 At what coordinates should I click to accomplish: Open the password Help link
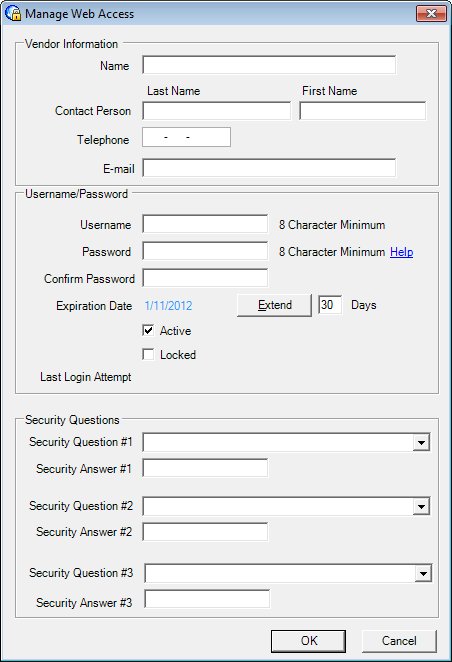401,252
